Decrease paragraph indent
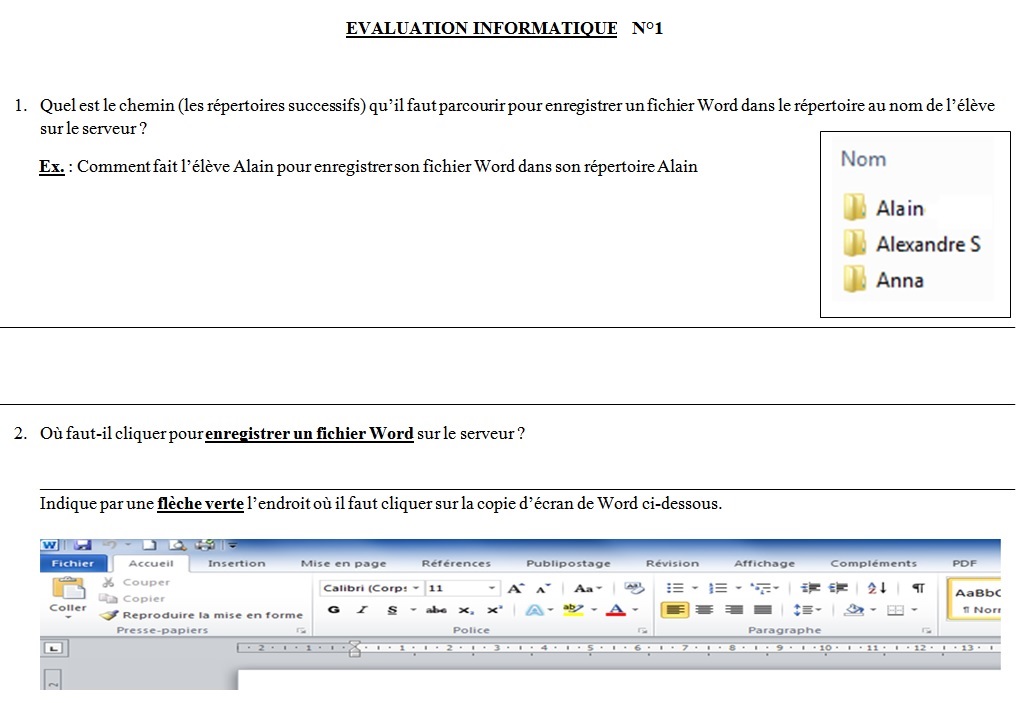 coord(810,588)
